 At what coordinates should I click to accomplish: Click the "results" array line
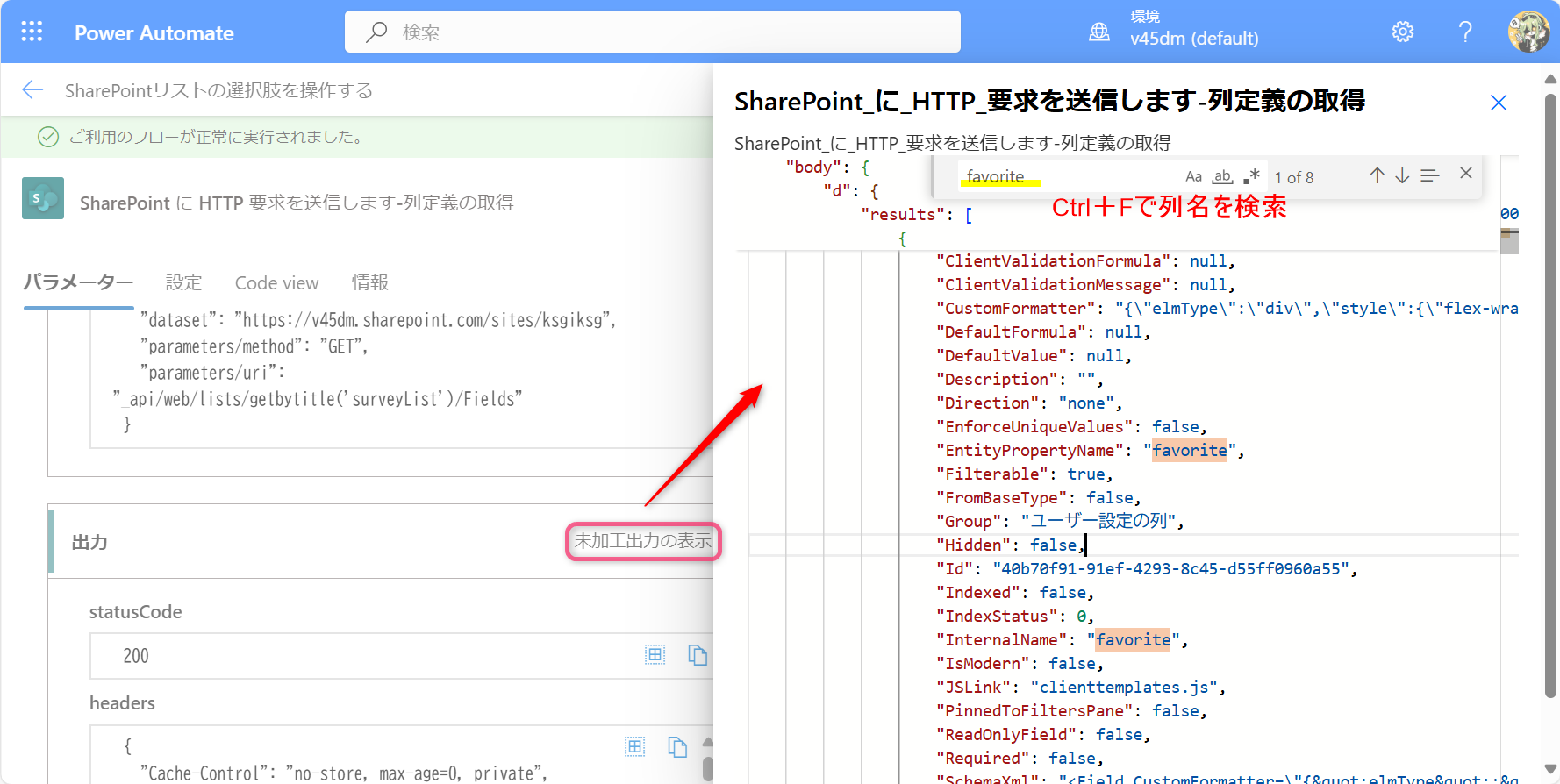[916, 215]
